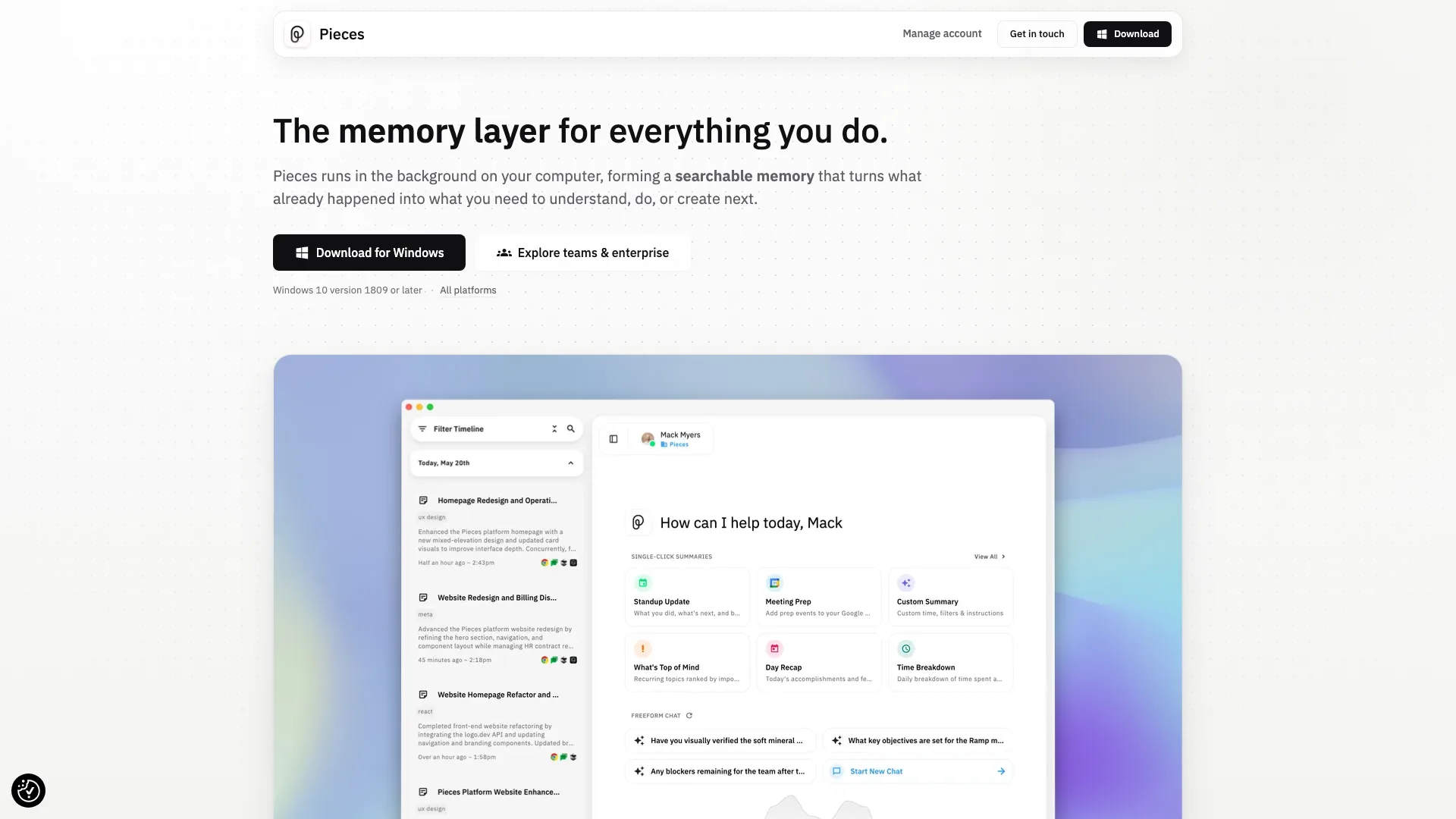Click the Download button in the navbar
1456x819 pixels.
(x=1127, y=34)
